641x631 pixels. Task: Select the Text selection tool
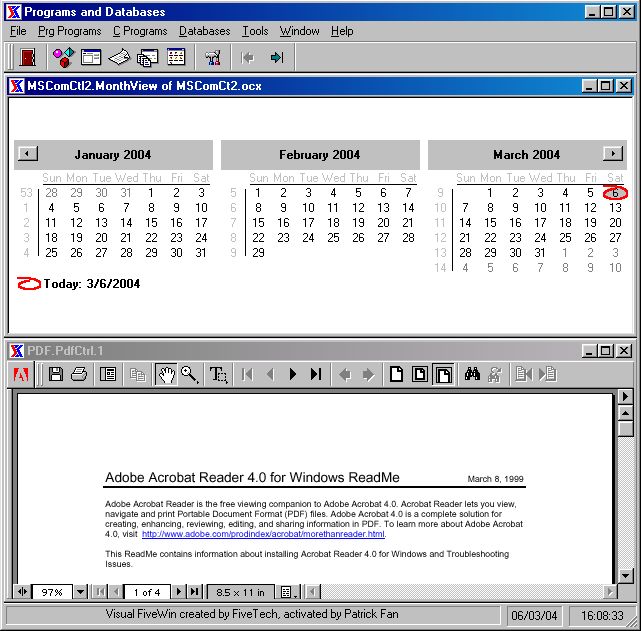218,374
